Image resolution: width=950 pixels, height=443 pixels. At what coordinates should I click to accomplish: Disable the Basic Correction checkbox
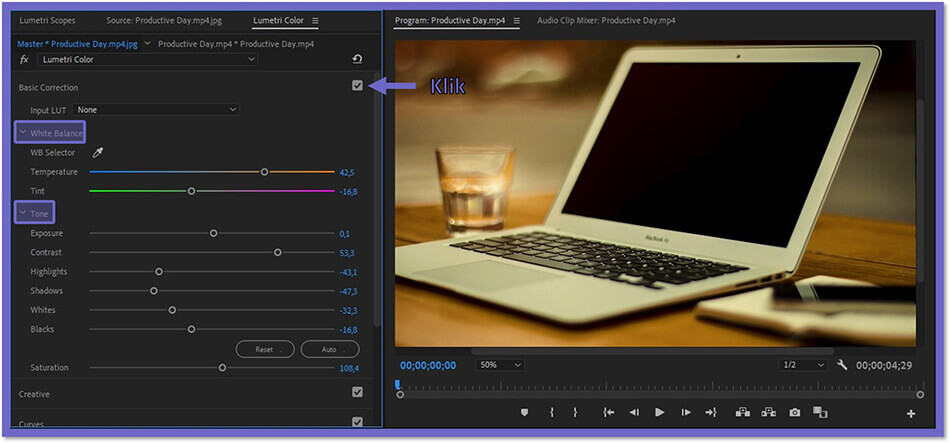pyautogui.click(x=357, y=85)
